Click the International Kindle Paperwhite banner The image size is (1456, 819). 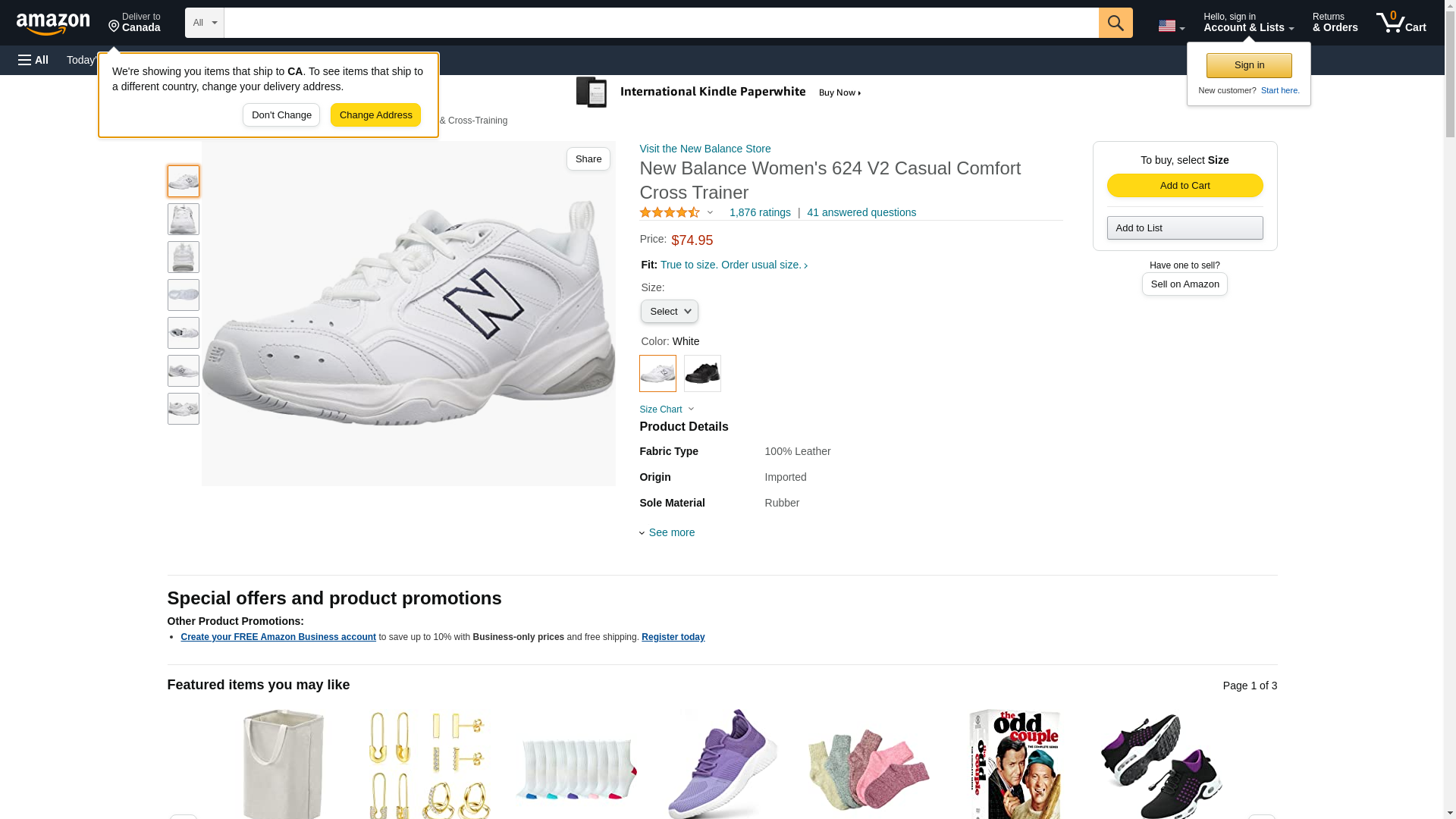719,93
